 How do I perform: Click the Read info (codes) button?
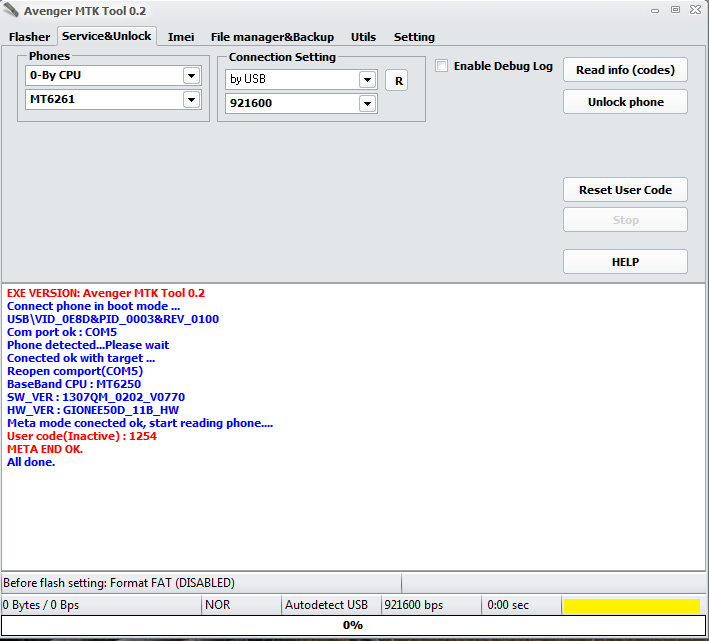[625, 70]
